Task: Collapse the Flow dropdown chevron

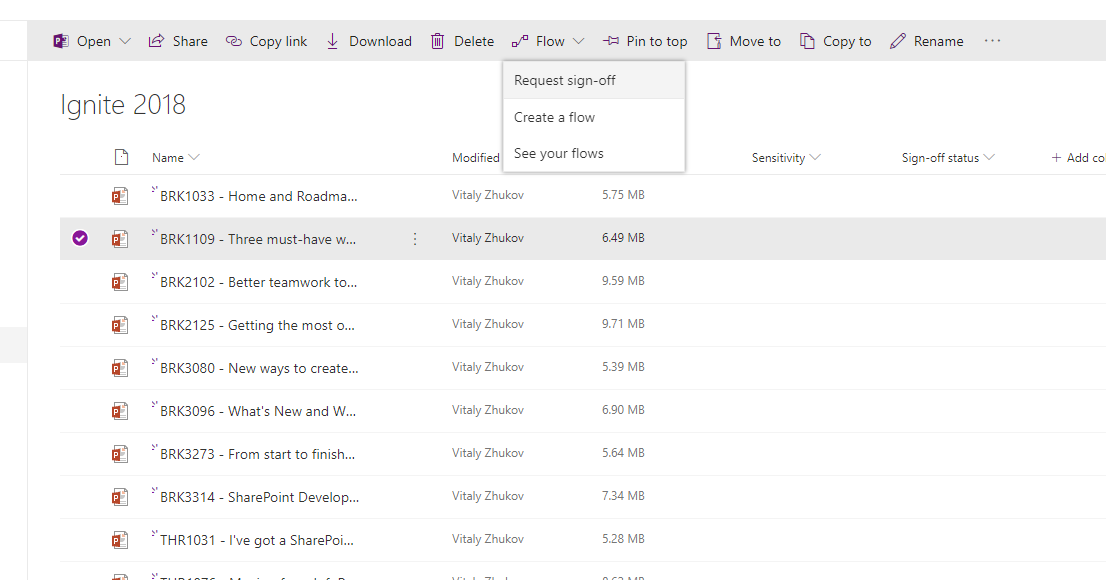Action: 578,41
